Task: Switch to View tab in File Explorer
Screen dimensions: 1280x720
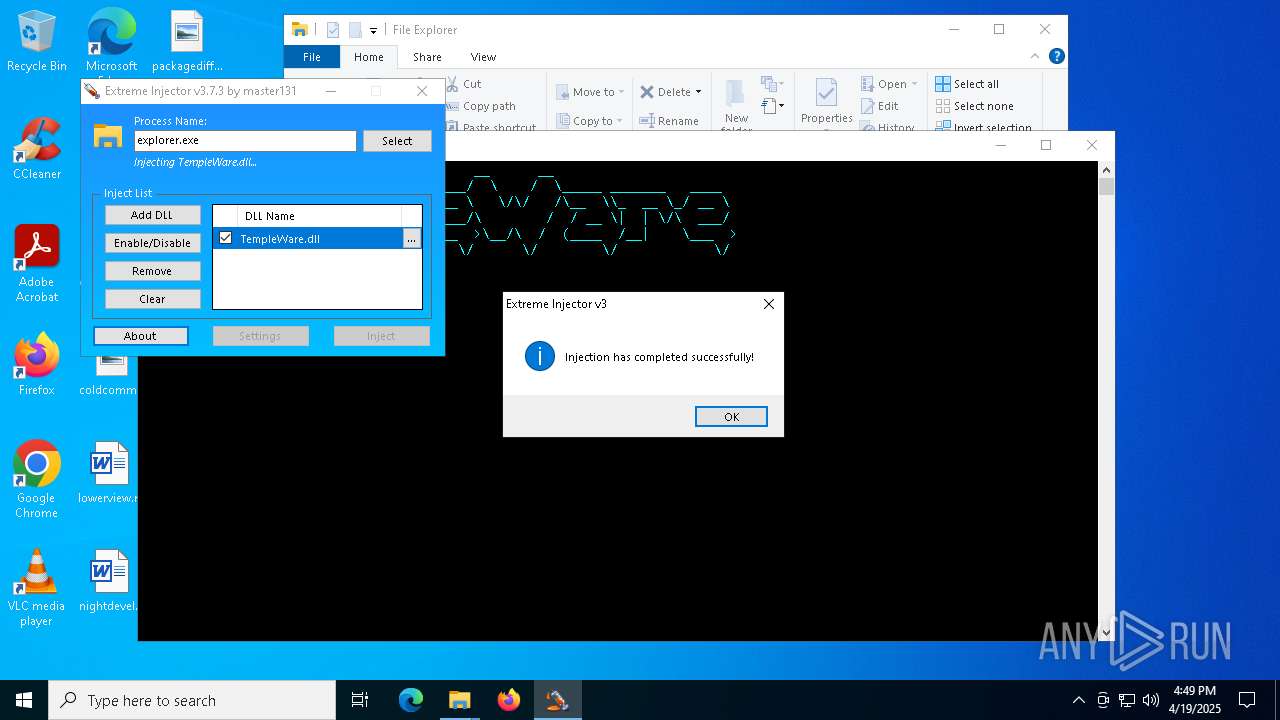Action: click(483, 57)
